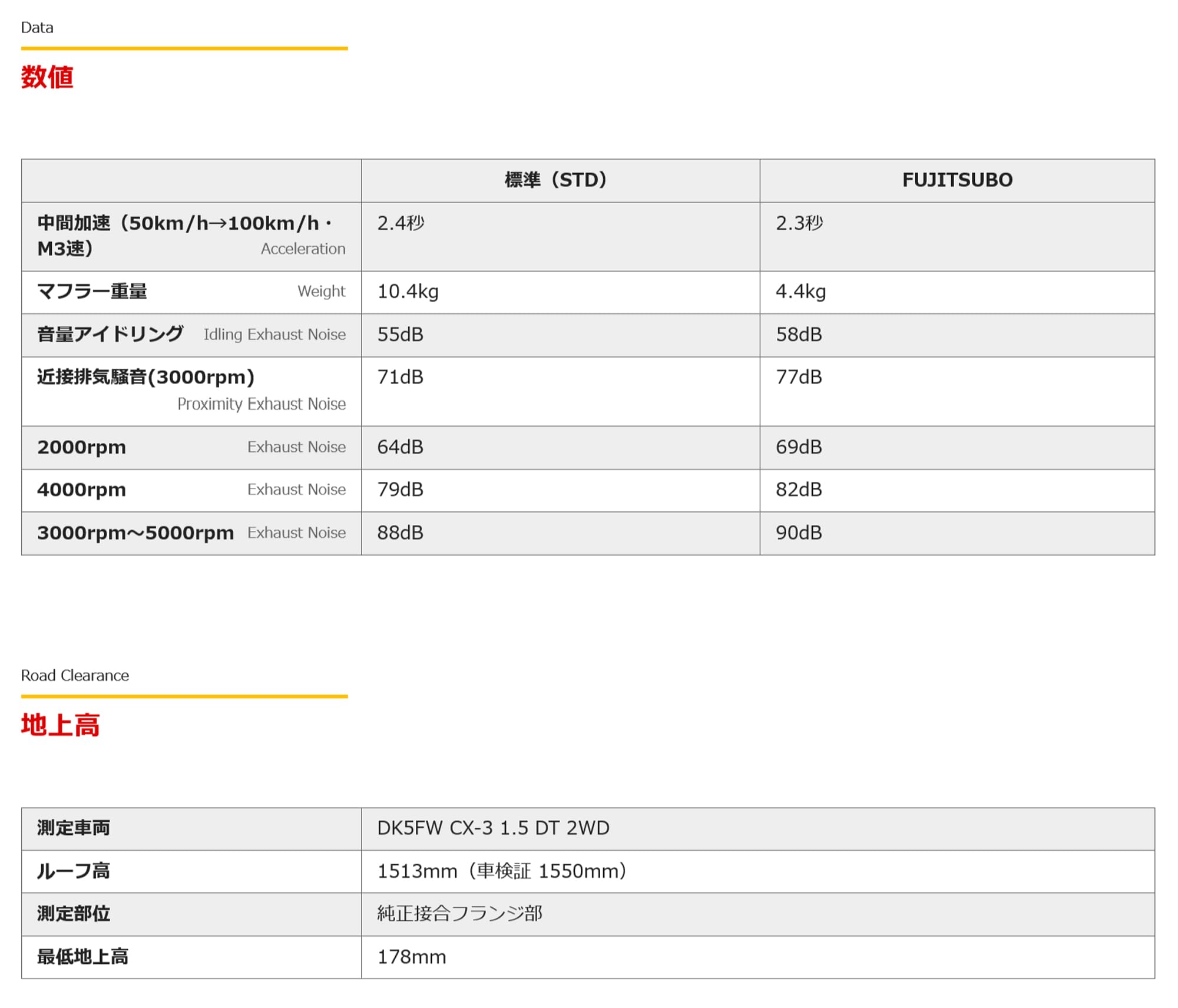
Task: Click the 近接排気騒音(3000rpm) row label
Action: (x=145, y=377)
